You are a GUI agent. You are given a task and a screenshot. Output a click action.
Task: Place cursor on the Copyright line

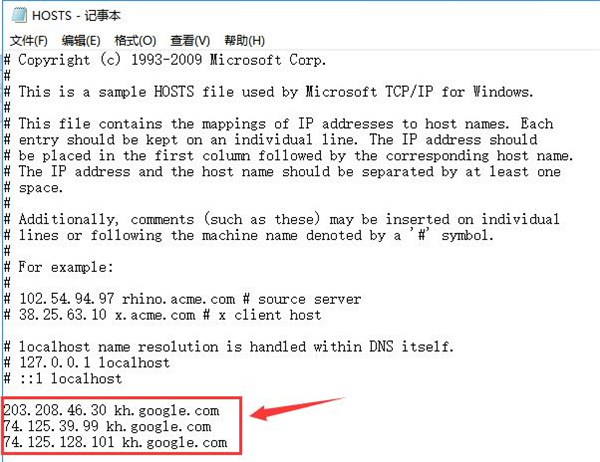pos(165,60)
